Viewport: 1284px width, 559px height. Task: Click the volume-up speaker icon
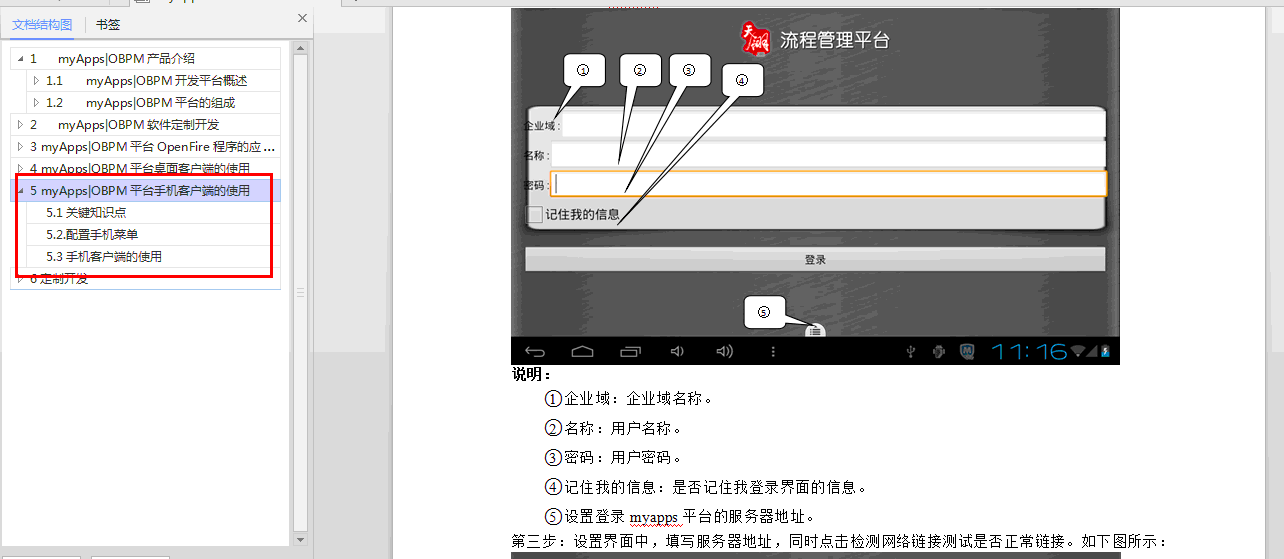coord(725,351)
